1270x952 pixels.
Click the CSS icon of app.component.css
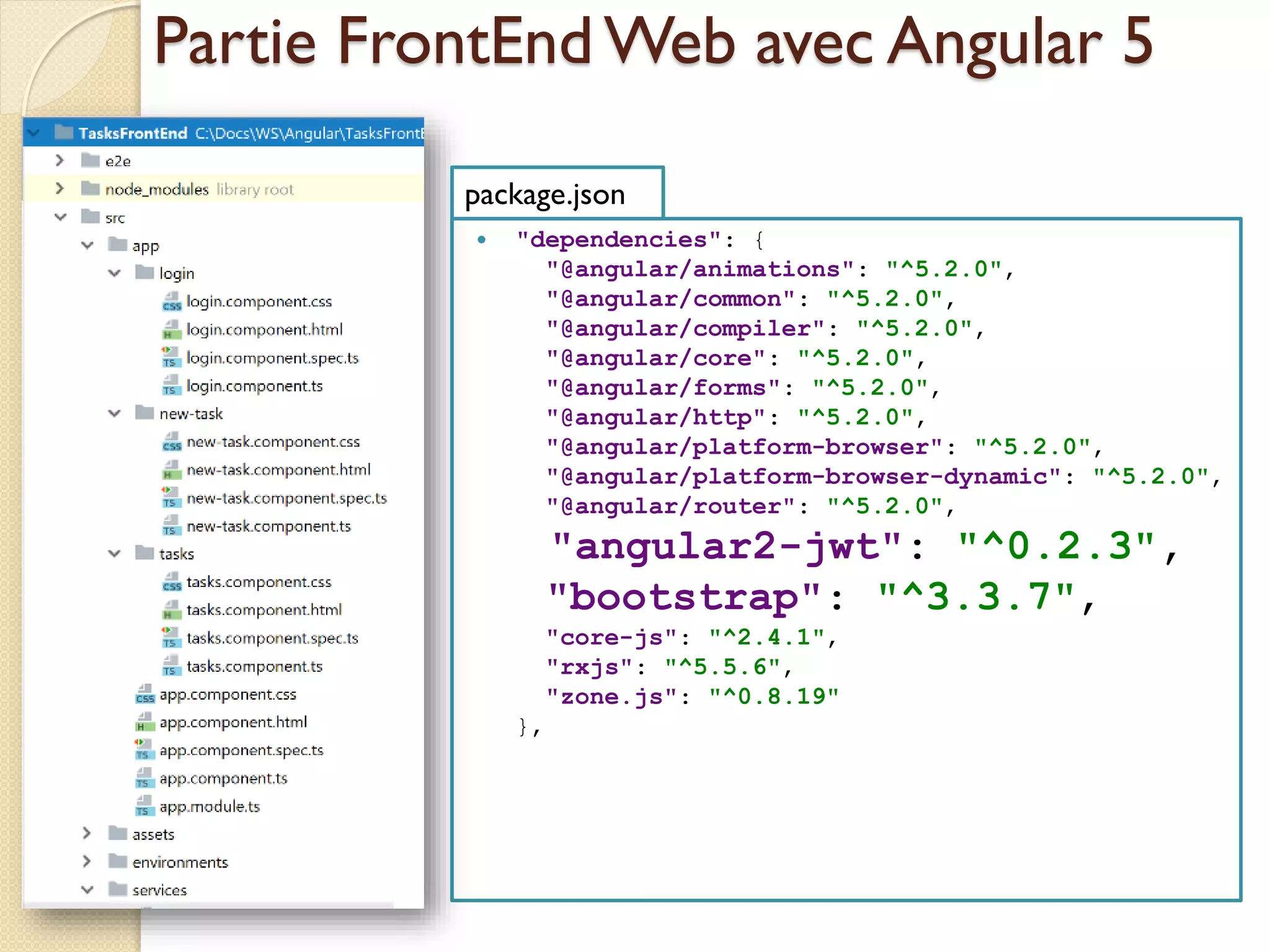(x=144, y=694)
